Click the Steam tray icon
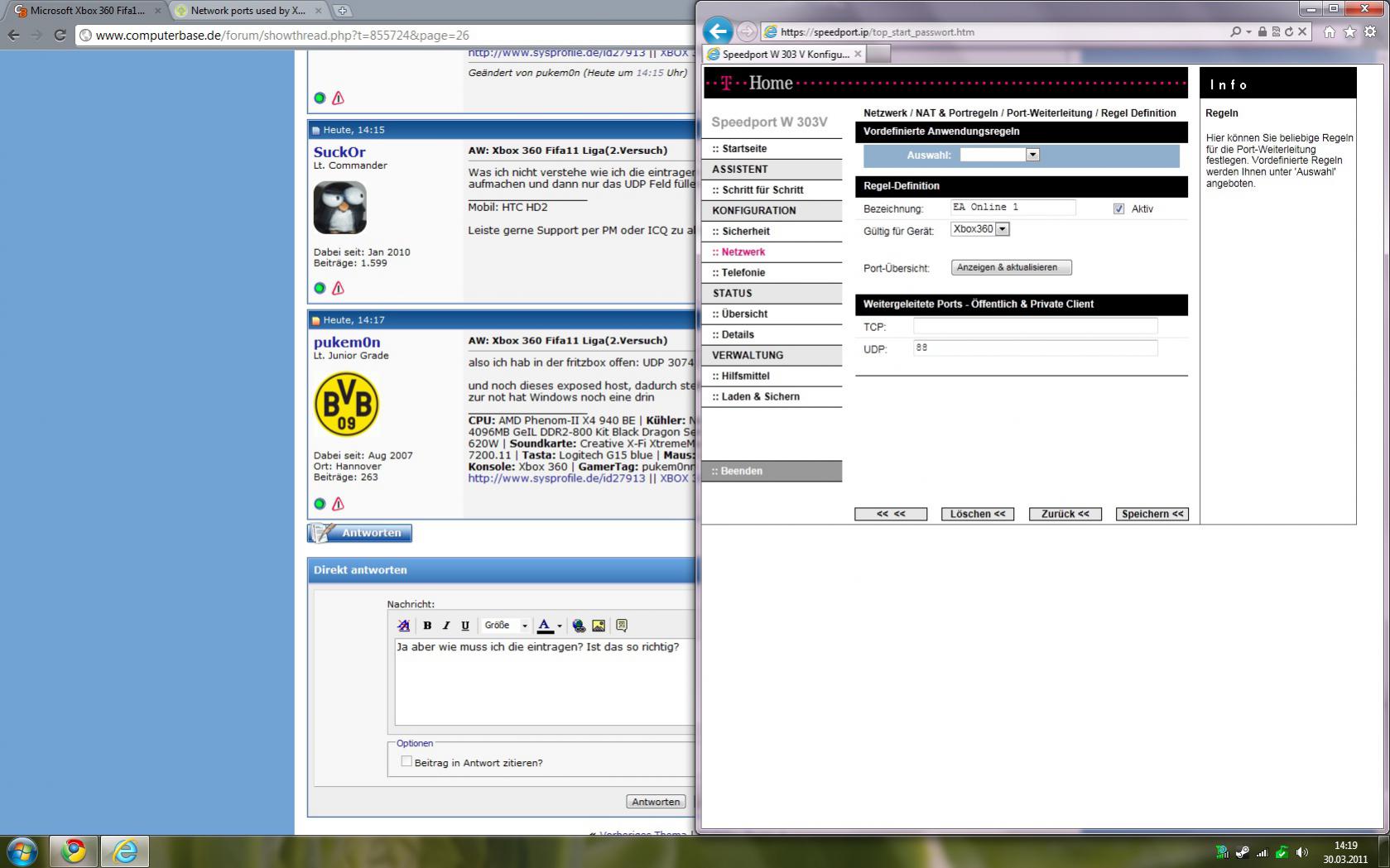The height and width of the screenshot is (868, 1390). click(1243, 851)
